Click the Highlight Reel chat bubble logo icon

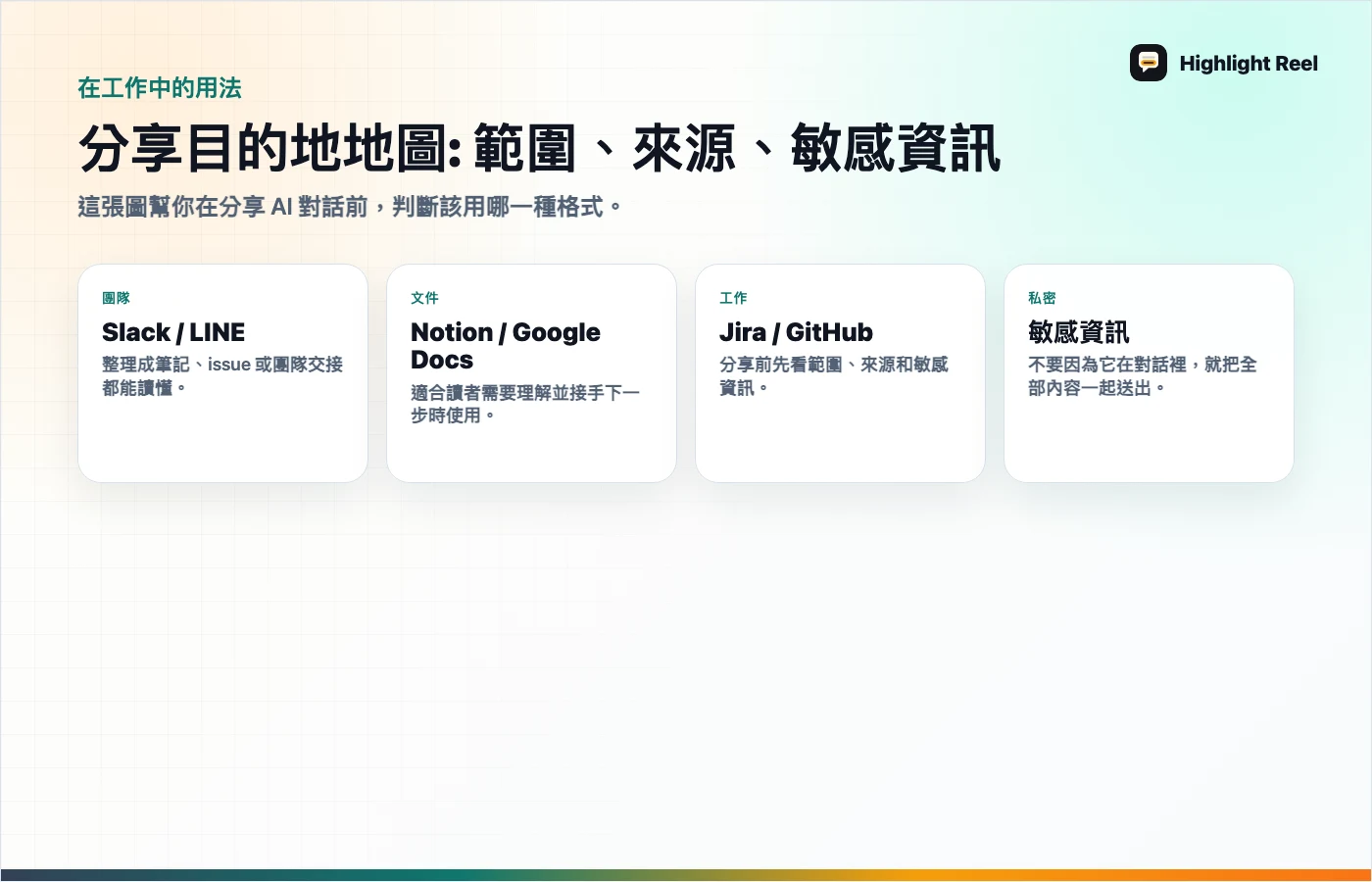click(x=1149, y=63)
